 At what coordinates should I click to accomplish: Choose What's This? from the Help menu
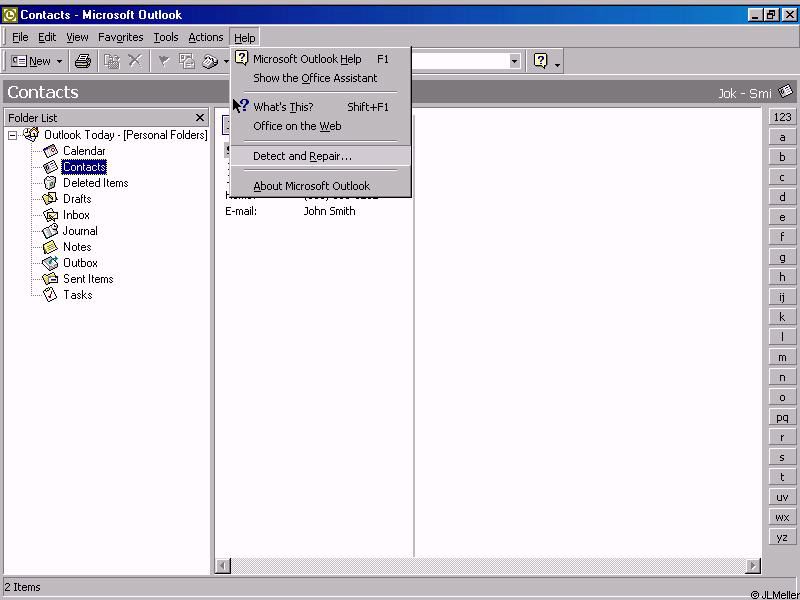321,107
